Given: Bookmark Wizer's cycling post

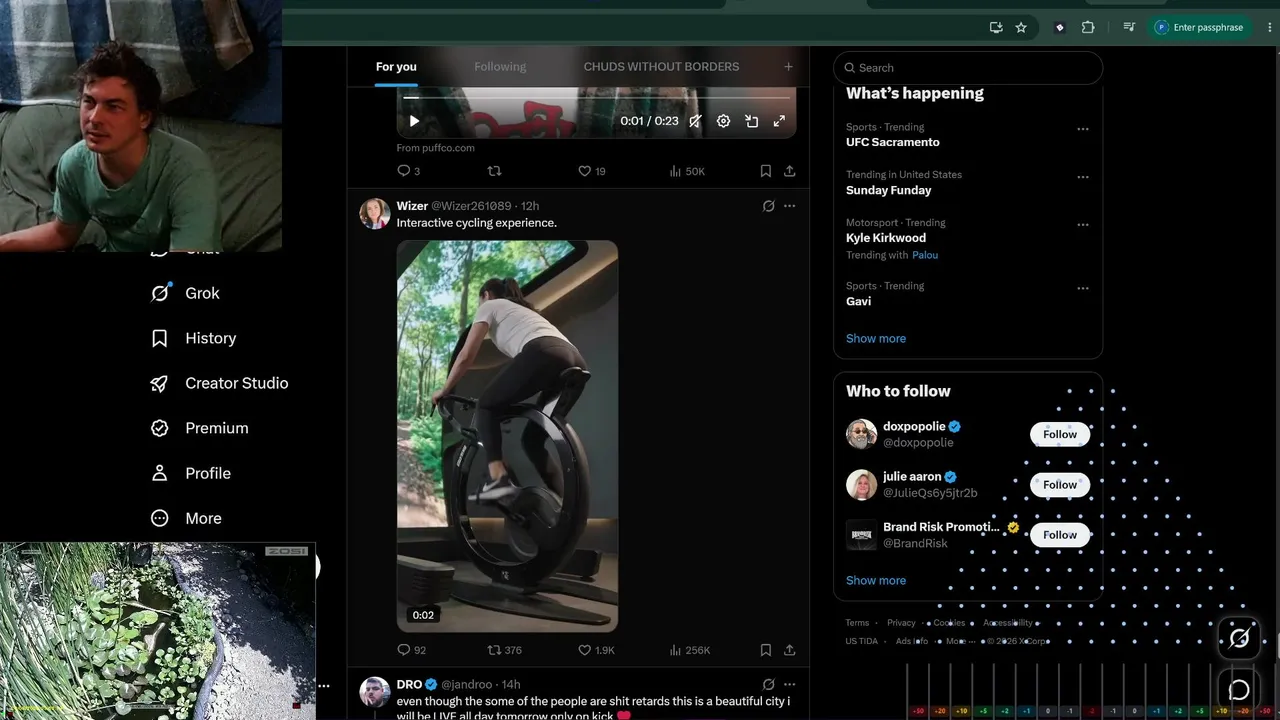Looking at the screenshot, I should pos(765,650).
